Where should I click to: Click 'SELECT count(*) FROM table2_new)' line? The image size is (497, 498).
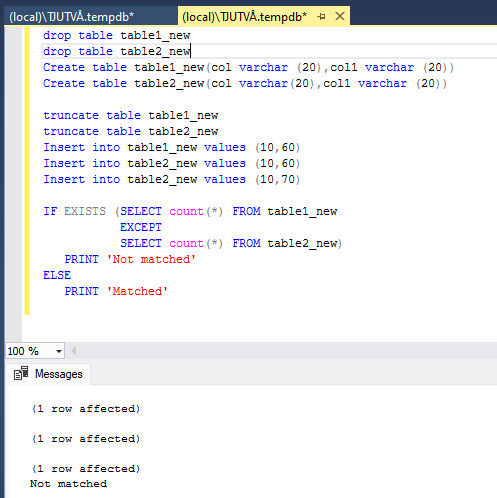[x=231, y=243]
